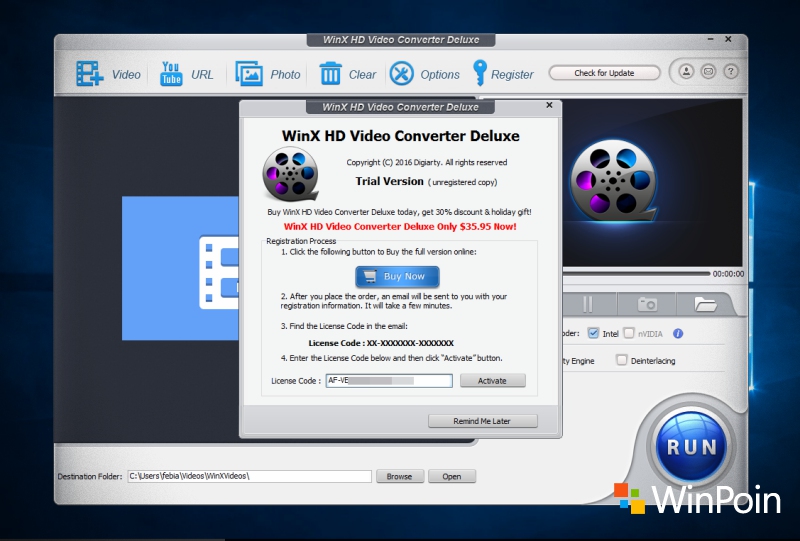The width and height of the screenshot is (800, 541).
Task: Click the Clear trash can icon
Action: (x=331, y=74)
